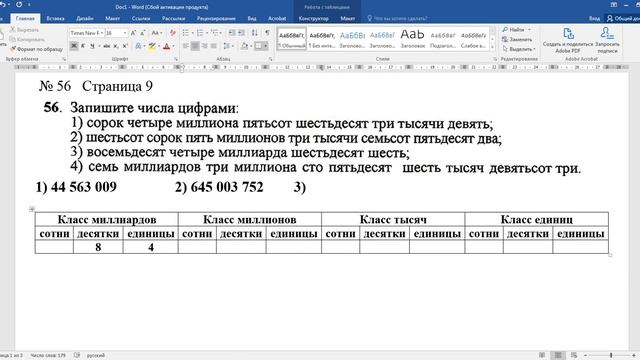Click the Найти (Find) button
Viewport: 640px width, 360px height.
[516, 30]
